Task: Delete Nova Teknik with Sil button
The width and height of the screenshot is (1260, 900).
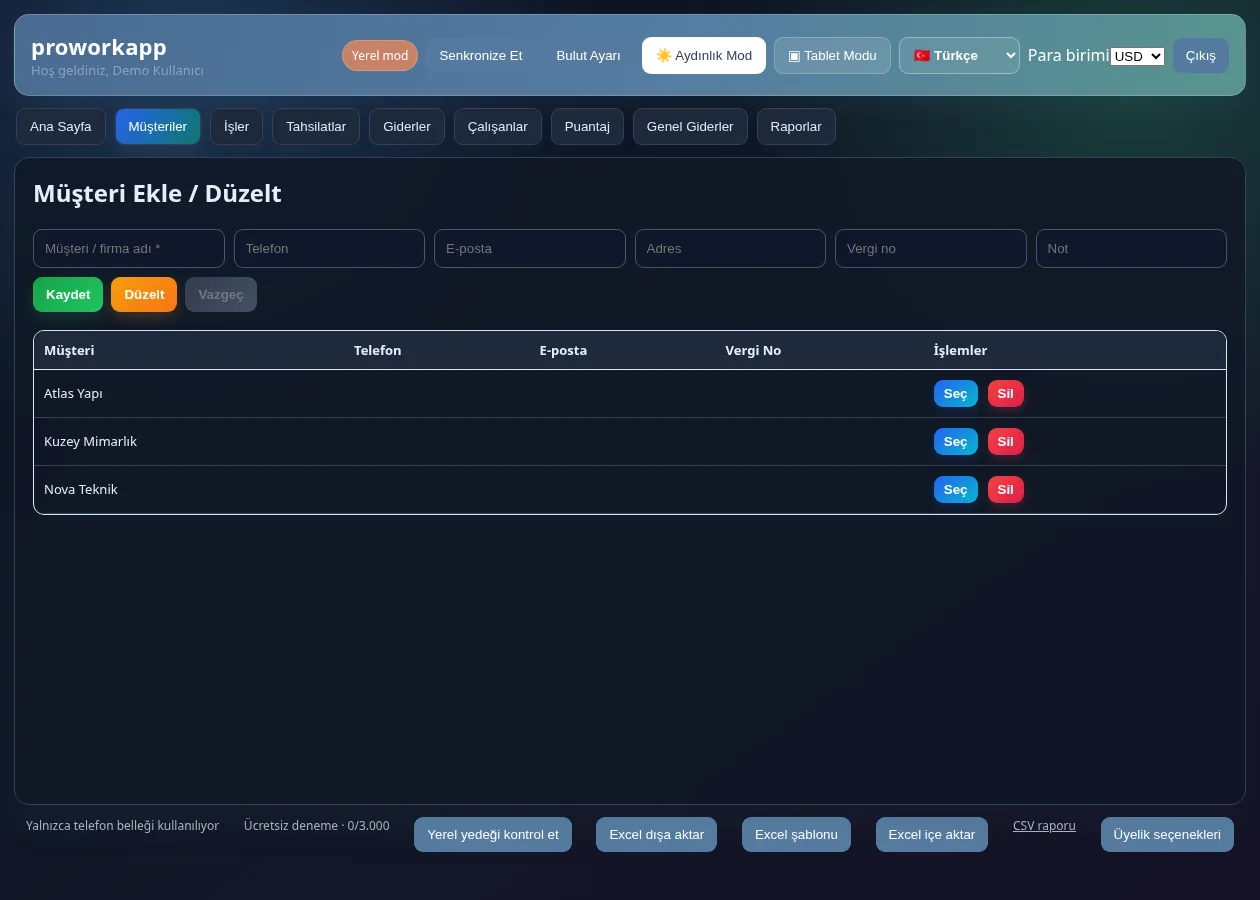Action: pyautogui.click(x=1006, y=489)
